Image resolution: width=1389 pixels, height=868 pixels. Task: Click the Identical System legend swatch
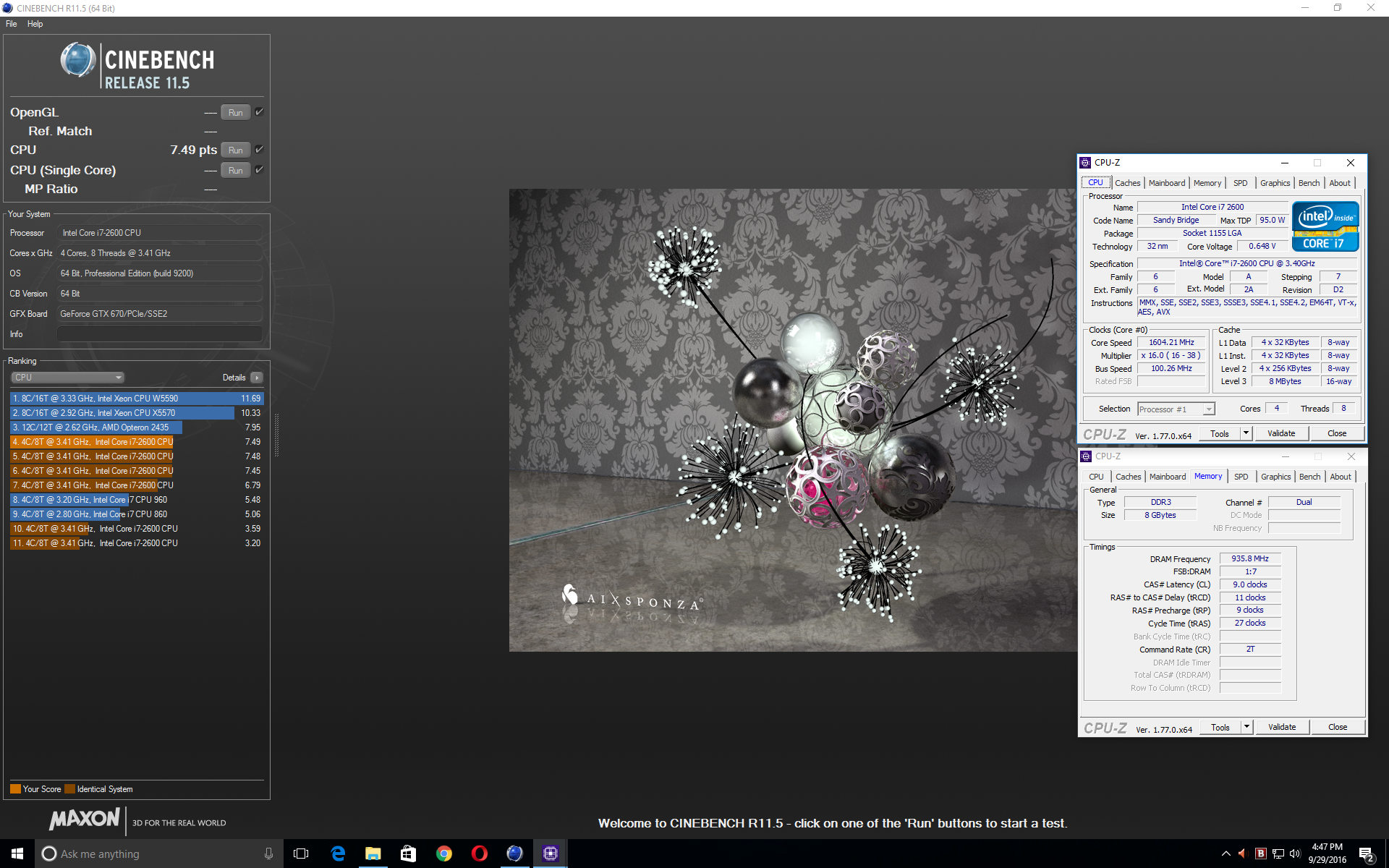[x=69, y=789]
